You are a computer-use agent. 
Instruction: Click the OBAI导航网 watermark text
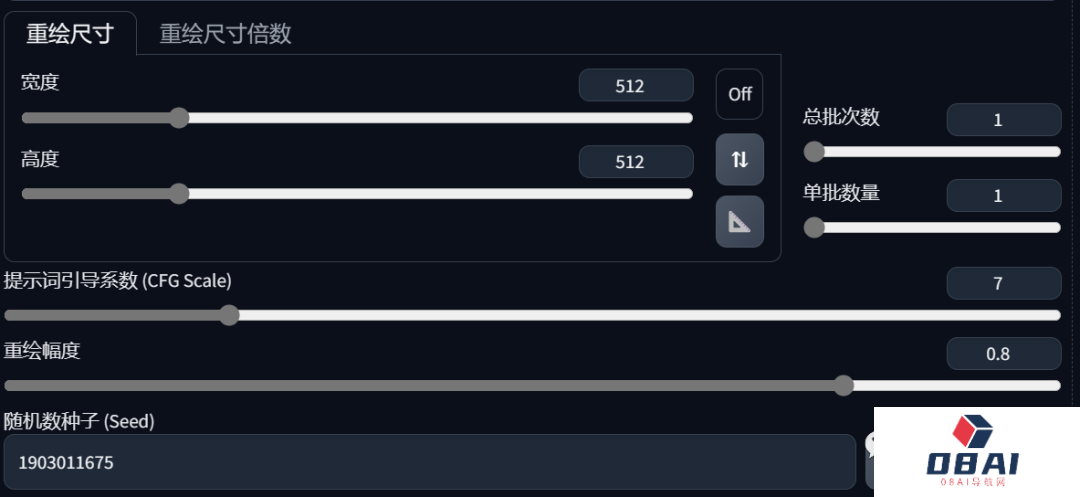coord(972,482)
